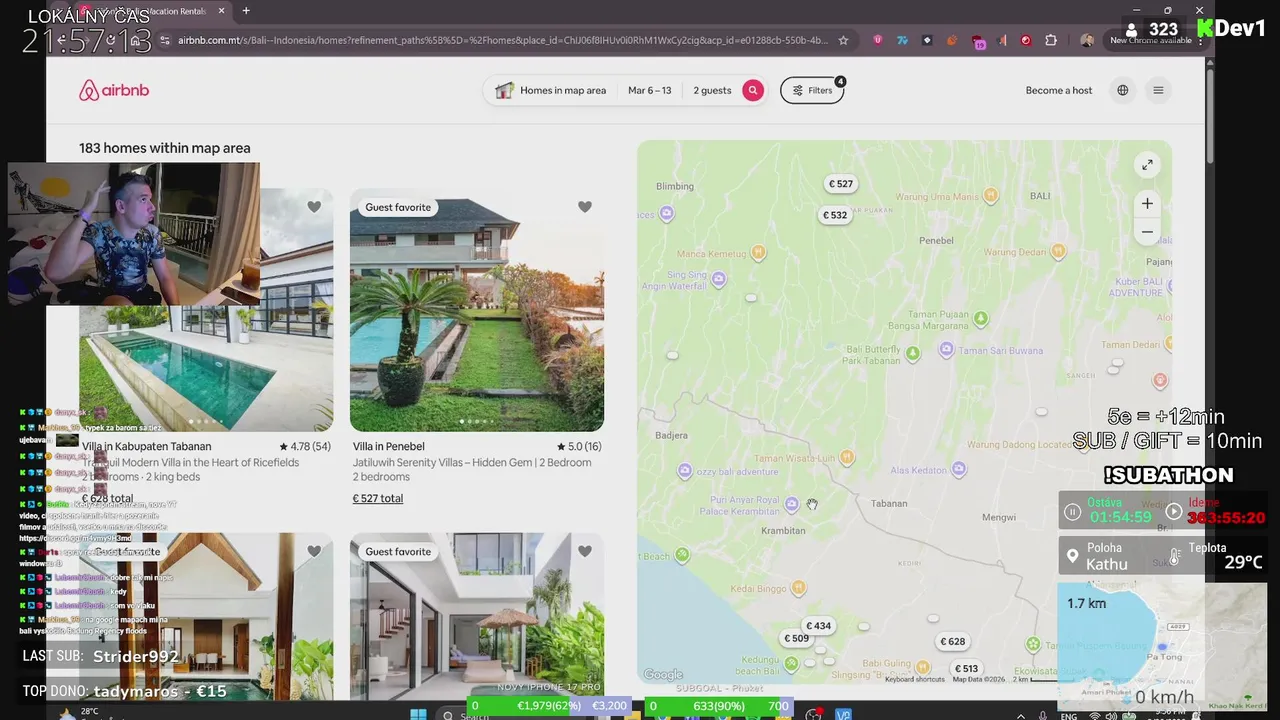Open Chrome extensions puzzle icon
Screen dimensions: 1280x720
coord(1051,40)
